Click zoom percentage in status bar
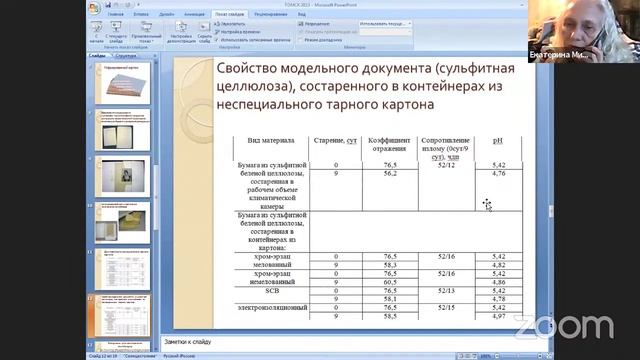The image size is (640, 360). click(x=486, y=356)
